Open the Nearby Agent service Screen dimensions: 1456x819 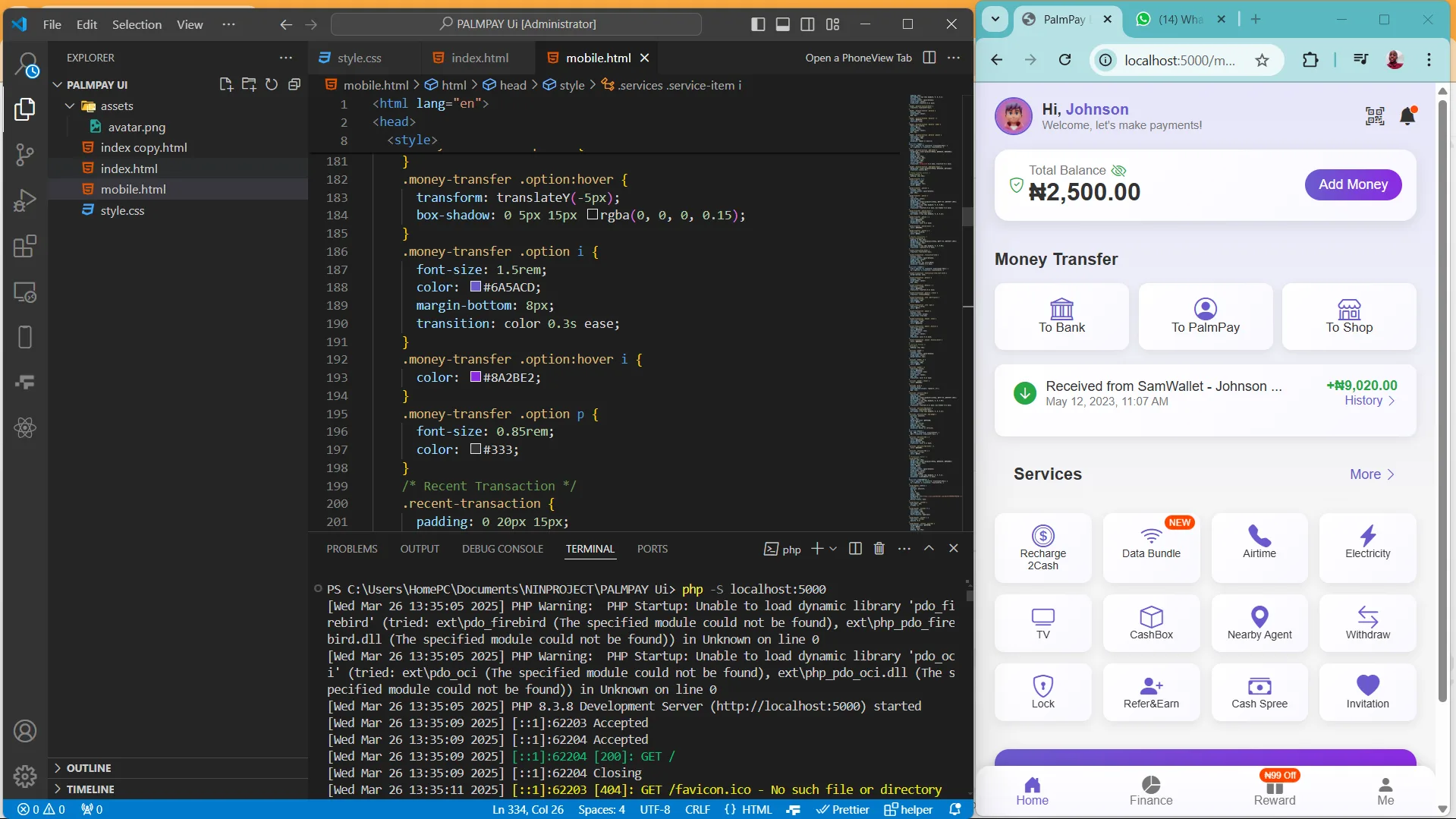pos(1259,623)
